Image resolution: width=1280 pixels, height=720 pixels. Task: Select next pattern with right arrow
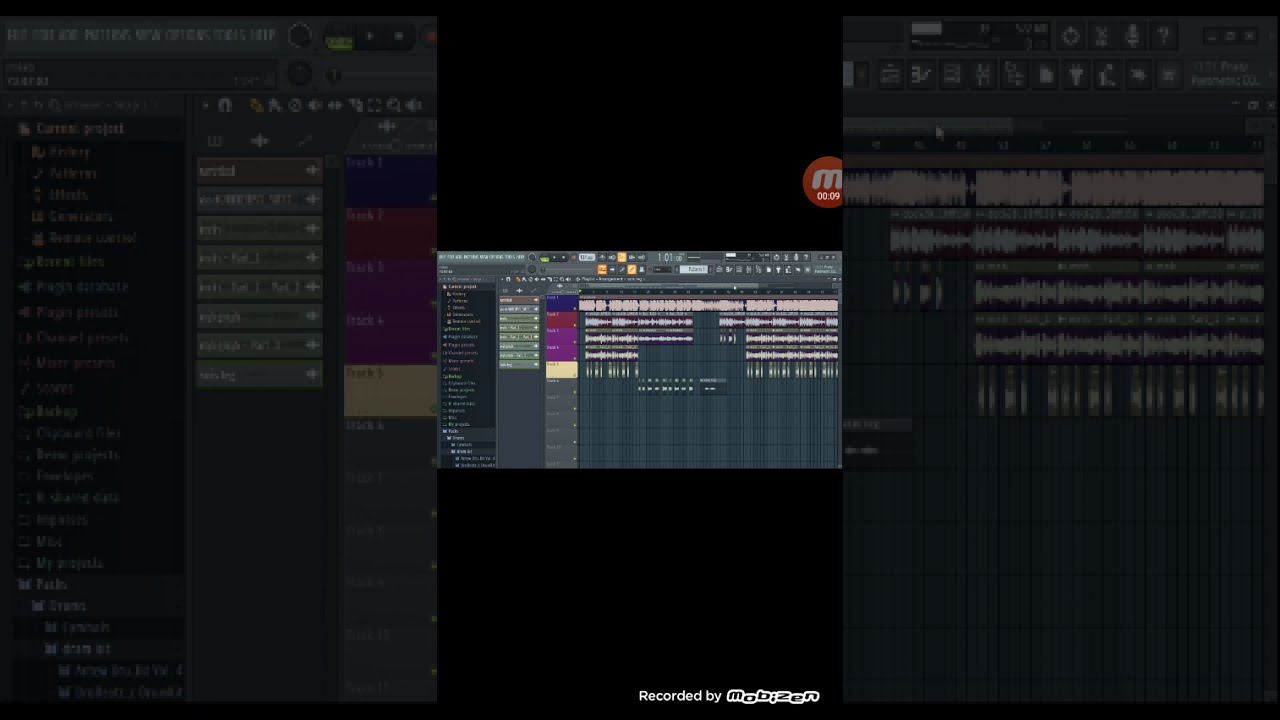pos(711,269)
